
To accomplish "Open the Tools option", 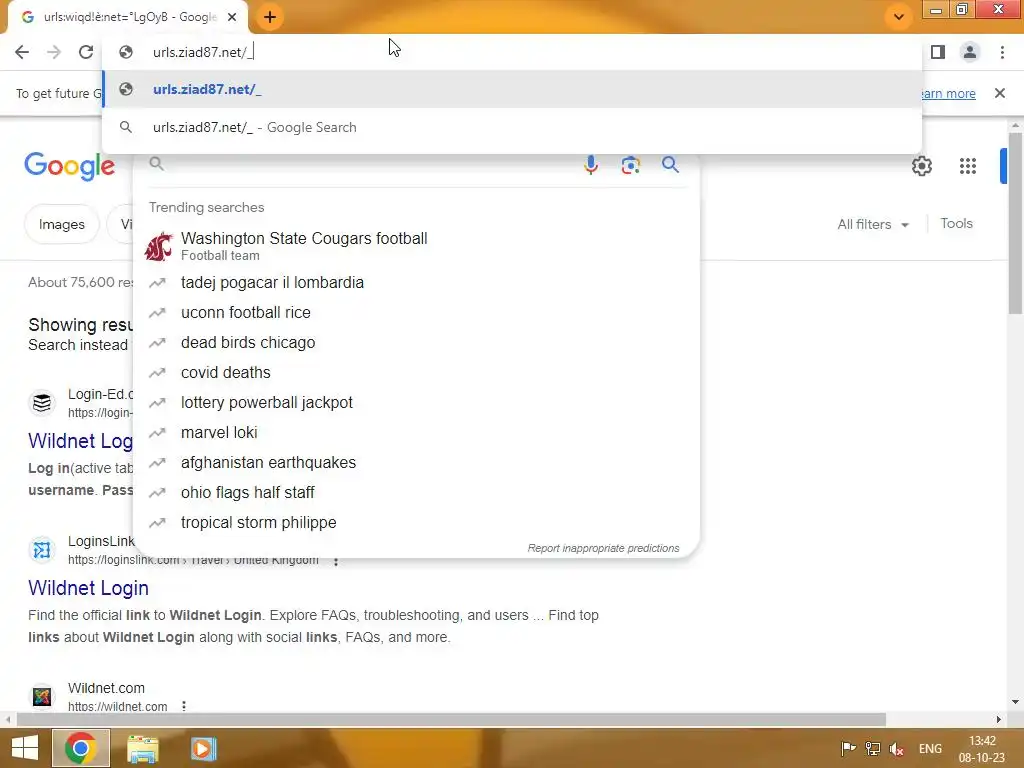I will click(x=957, y=223).
